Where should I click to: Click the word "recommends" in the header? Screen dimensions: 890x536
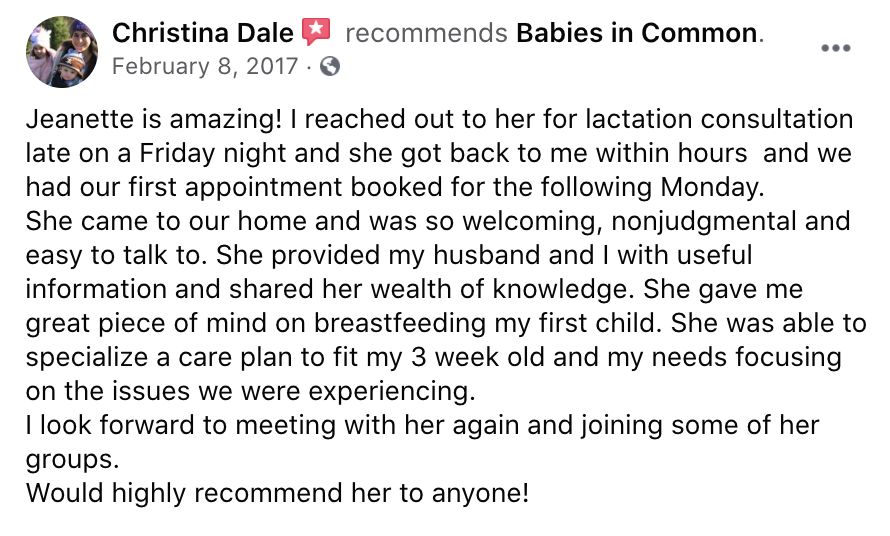click(x=426, y=34)
